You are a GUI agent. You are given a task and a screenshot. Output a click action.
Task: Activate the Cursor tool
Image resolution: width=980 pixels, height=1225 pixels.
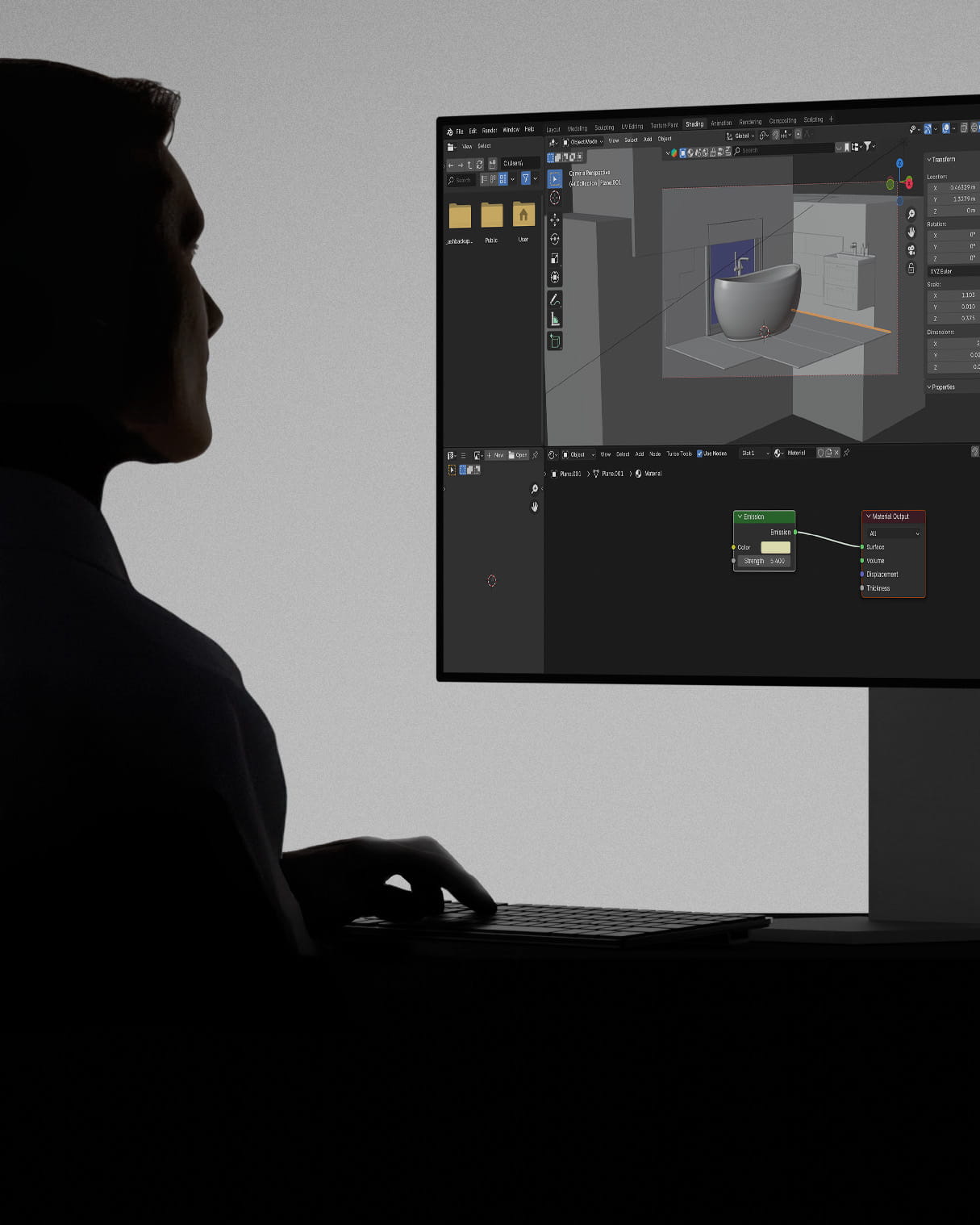pos(555,199)
